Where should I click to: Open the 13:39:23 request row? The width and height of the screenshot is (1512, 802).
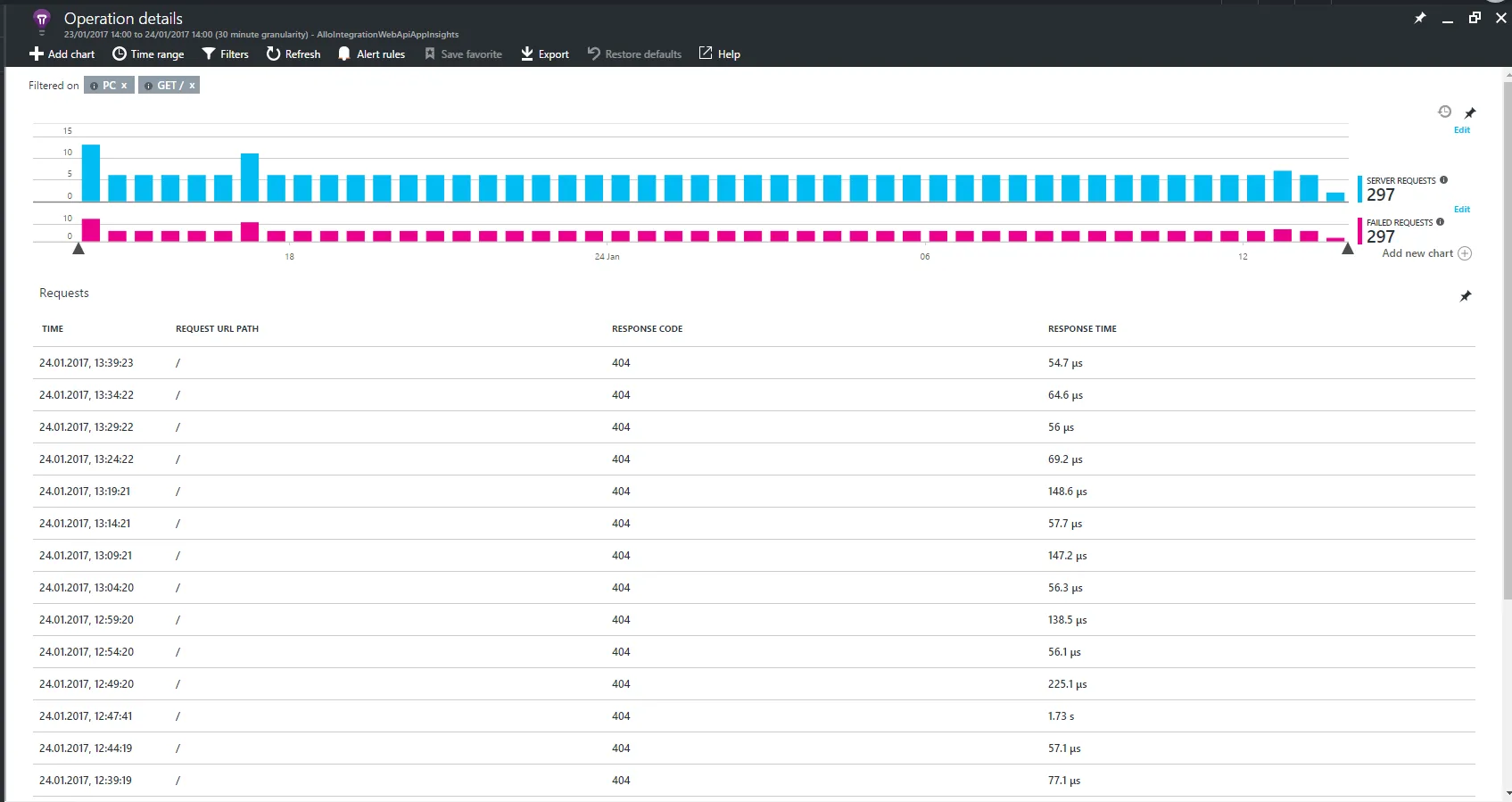point(754,363)
